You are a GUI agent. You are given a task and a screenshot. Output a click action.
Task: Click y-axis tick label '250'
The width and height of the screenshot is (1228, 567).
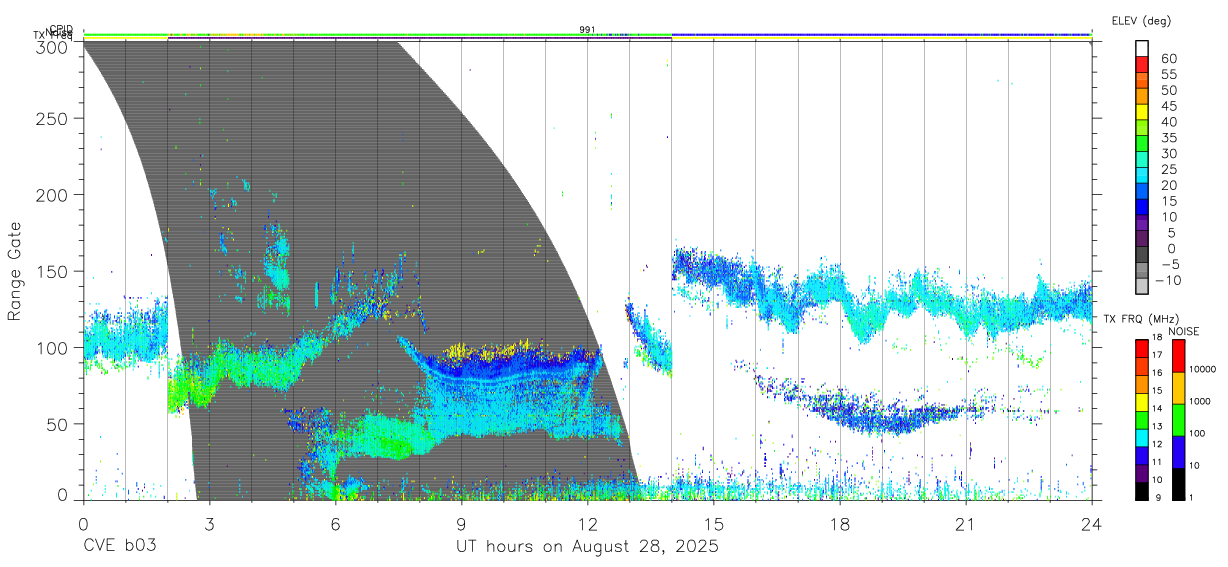pos(53,118)
